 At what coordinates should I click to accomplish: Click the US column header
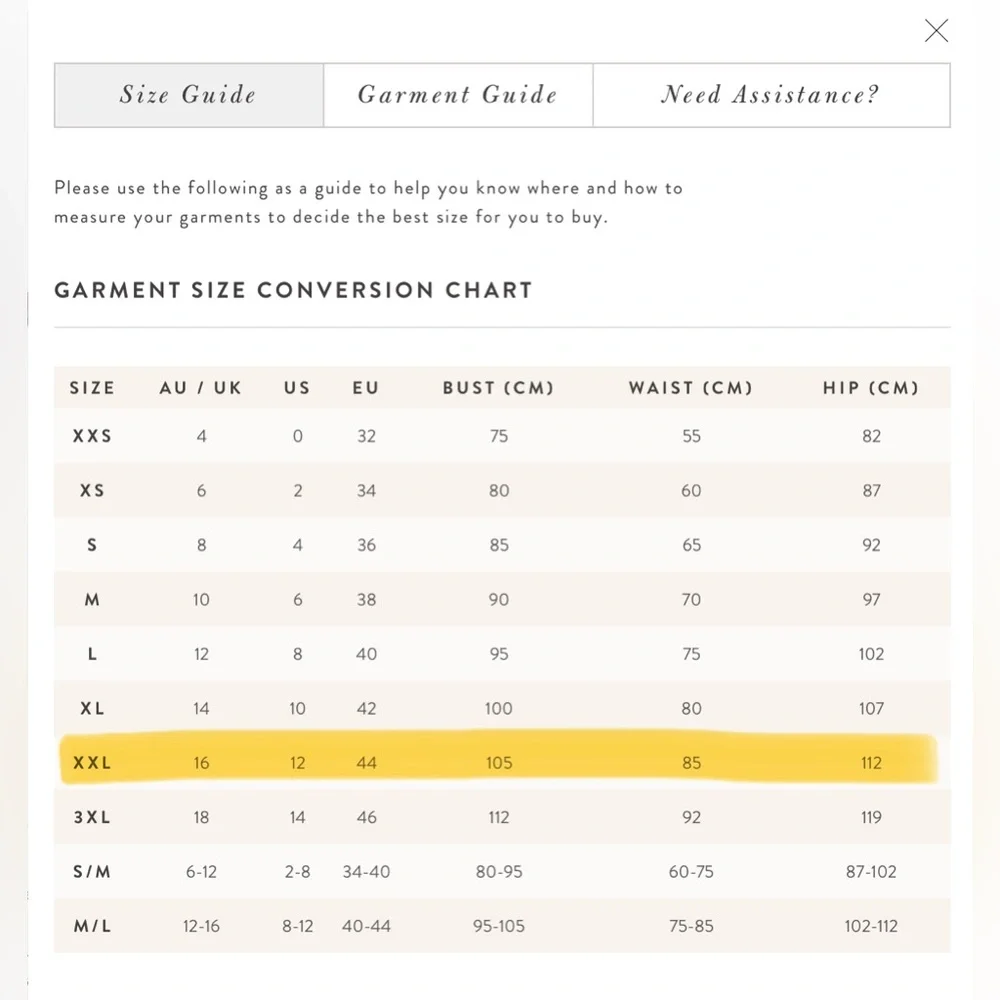click(297, 388)
